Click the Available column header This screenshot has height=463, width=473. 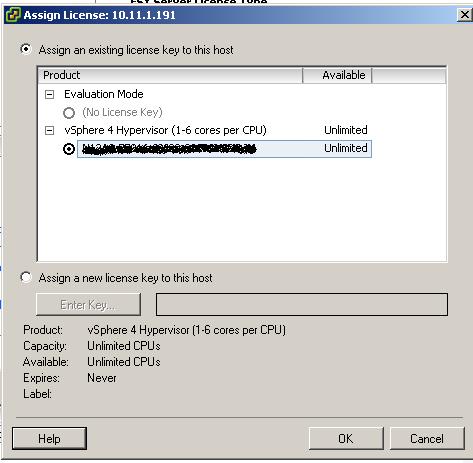[x=337, y=75]
